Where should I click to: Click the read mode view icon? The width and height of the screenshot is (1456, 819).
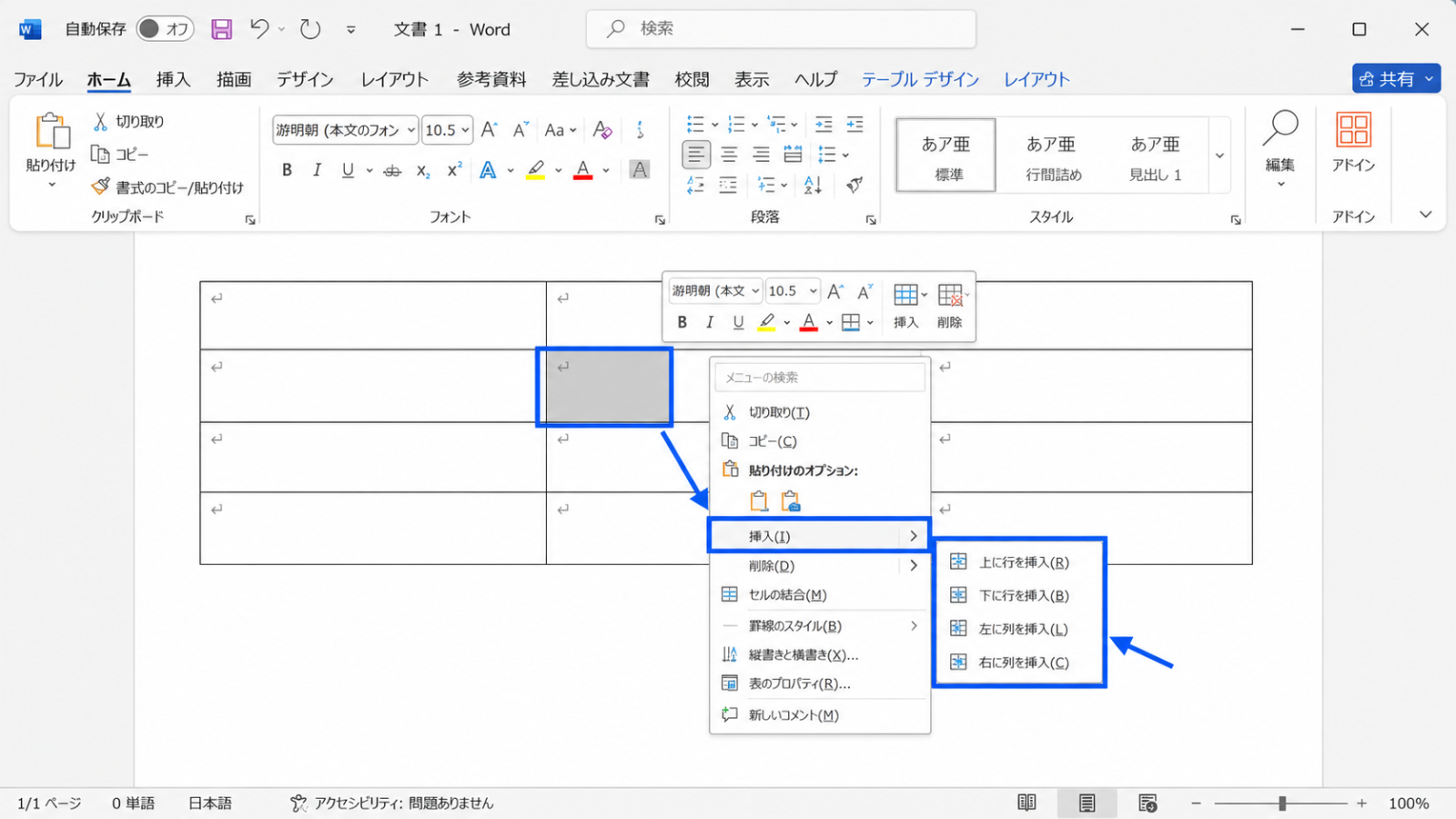1026,803
